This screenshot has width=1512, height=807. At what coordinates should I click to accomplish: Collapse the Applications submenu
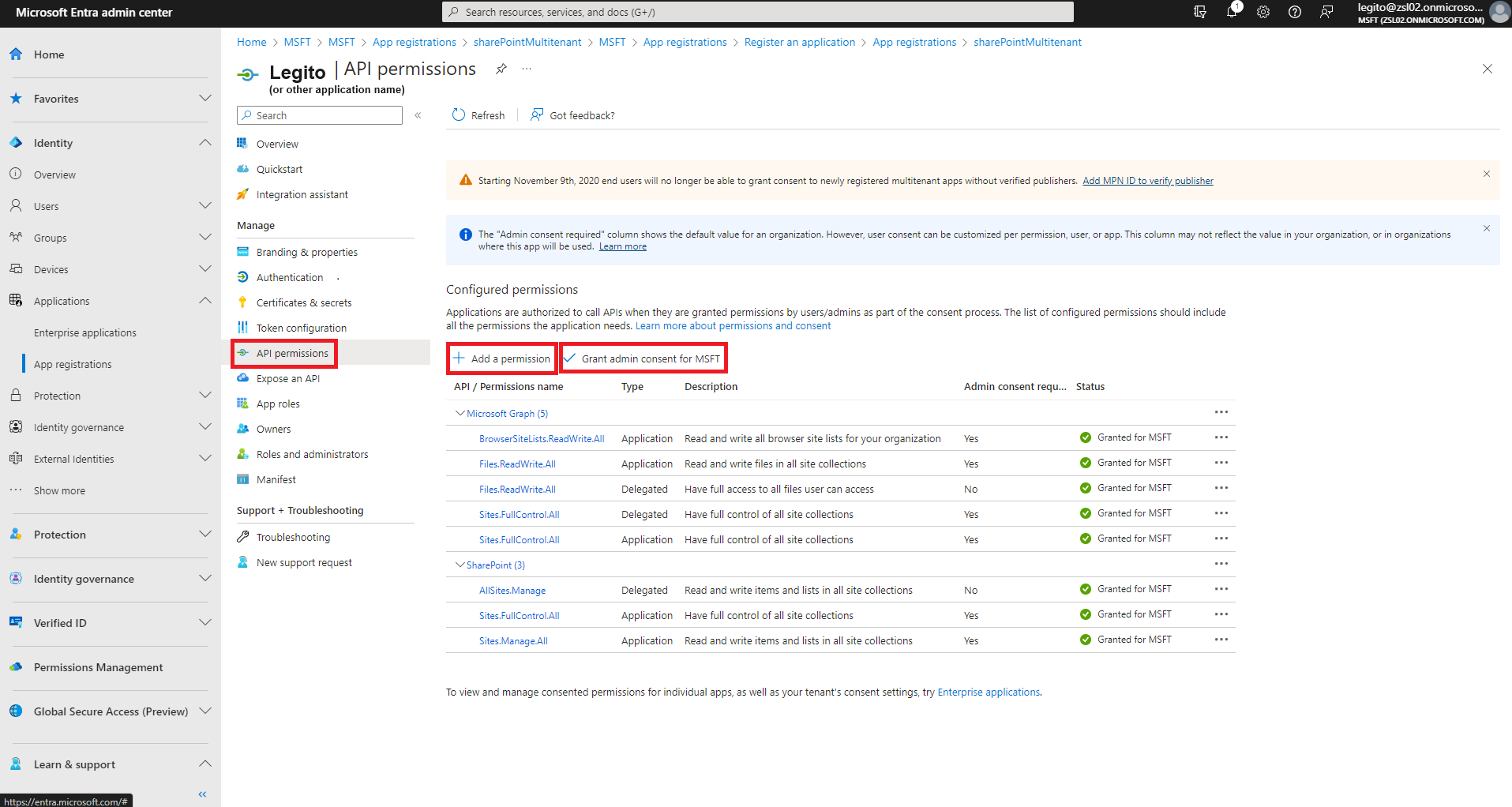[205, 301]
